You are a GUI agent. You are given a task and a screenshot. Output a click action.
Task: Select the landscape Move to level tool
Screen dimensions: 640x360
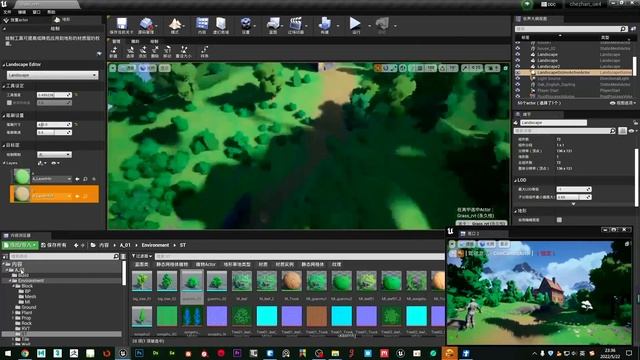[167, 52]
